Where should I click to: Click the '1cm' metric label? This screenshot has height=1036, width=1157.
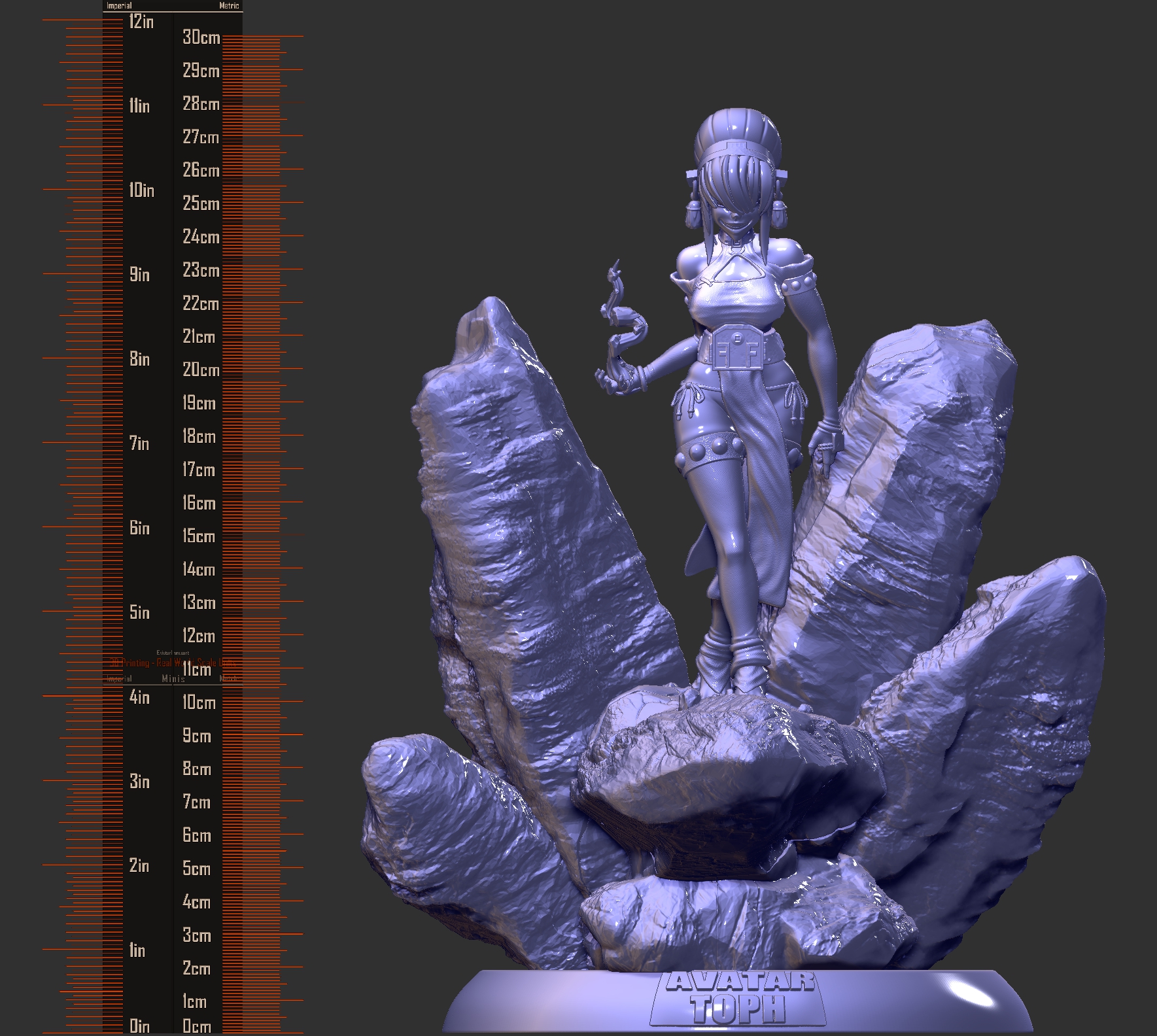(195, 1002)
